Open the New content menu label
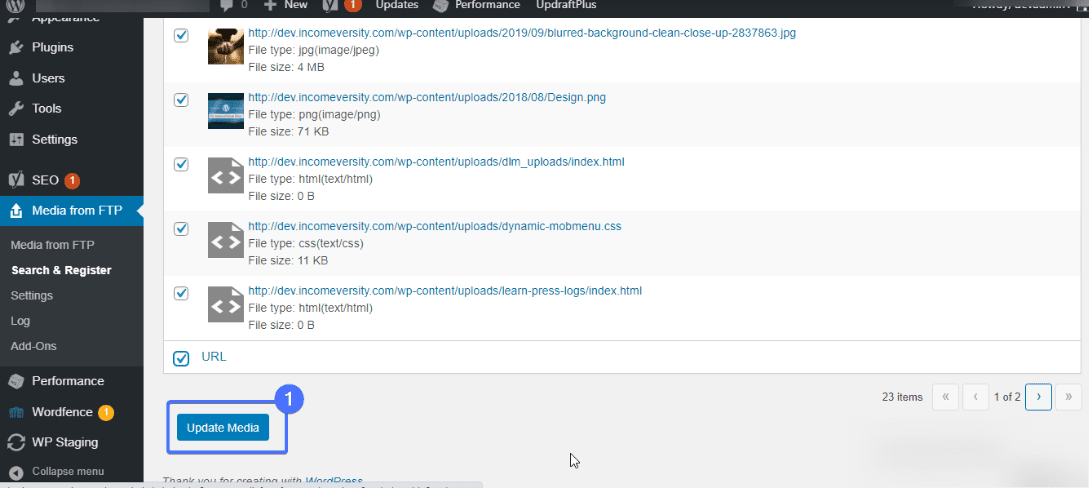 [x=296, y=5]
